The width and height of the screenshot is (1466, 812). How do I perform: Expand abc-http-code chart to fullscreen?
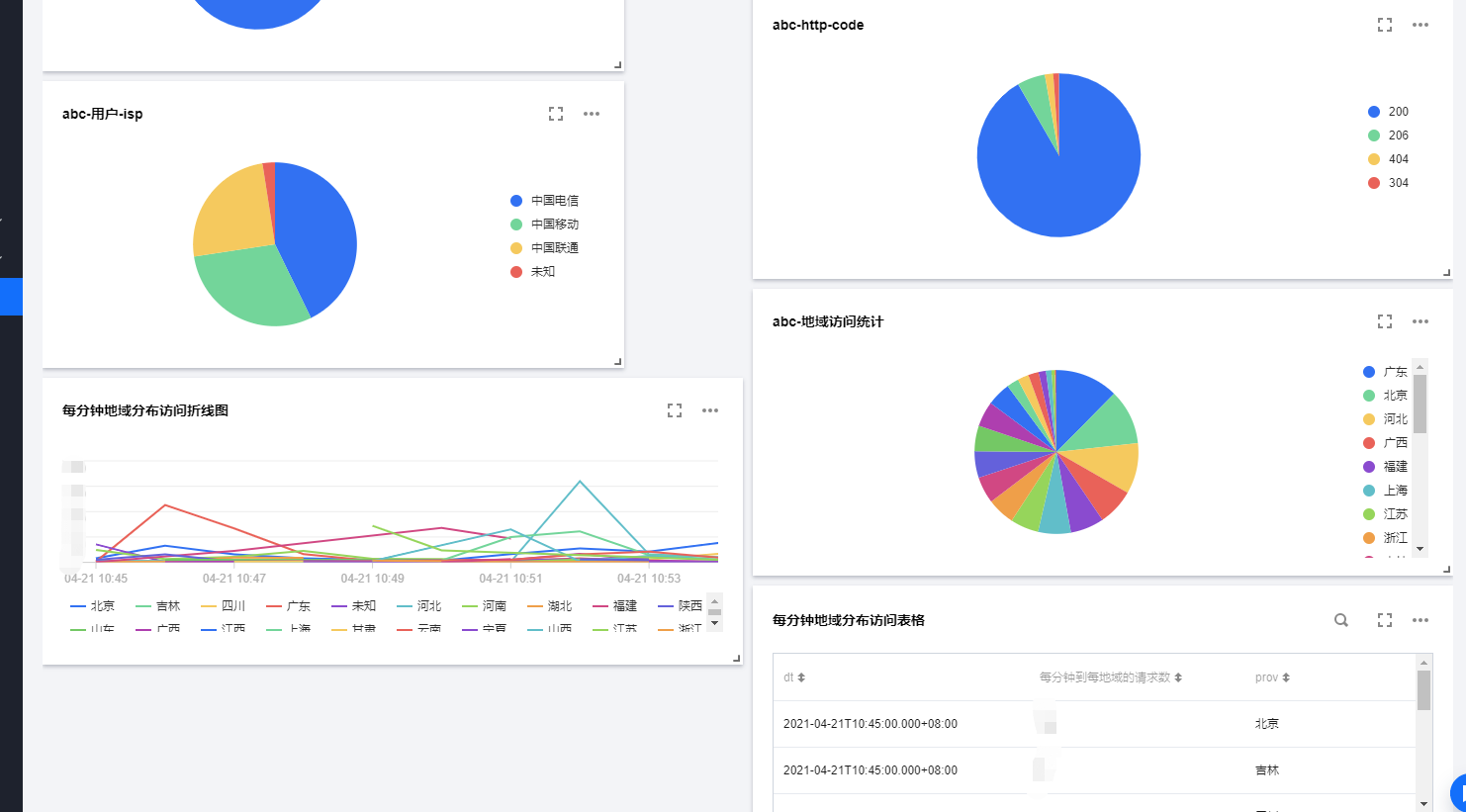[1385, 25]
